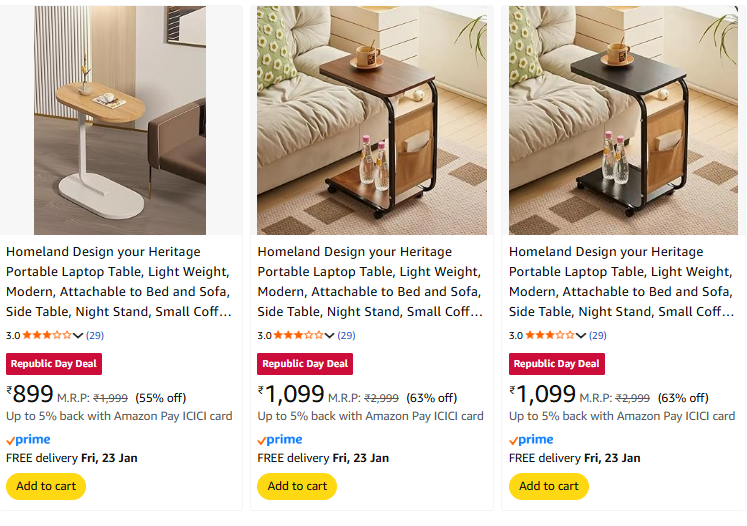The width and height of the screenshot is (747, 526).
Task: Click the Prime logo on the first product
Action: [x=28, y=439]
